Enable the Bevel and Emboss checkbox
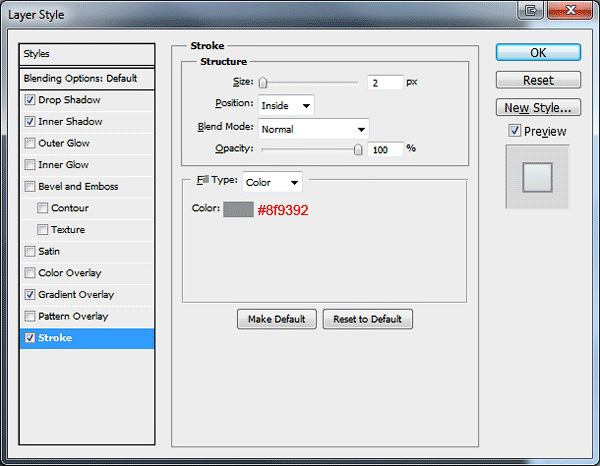Image resolution: width=600 pixels, height=466 pixels. (x=30, y=186)
